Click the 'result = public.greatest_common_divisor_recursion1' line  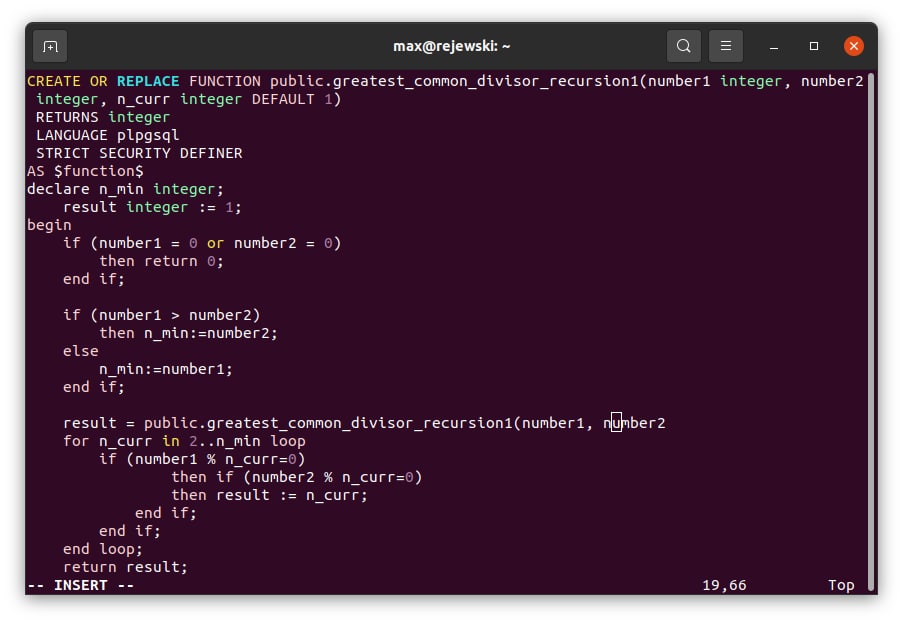[x=365, y=423]
